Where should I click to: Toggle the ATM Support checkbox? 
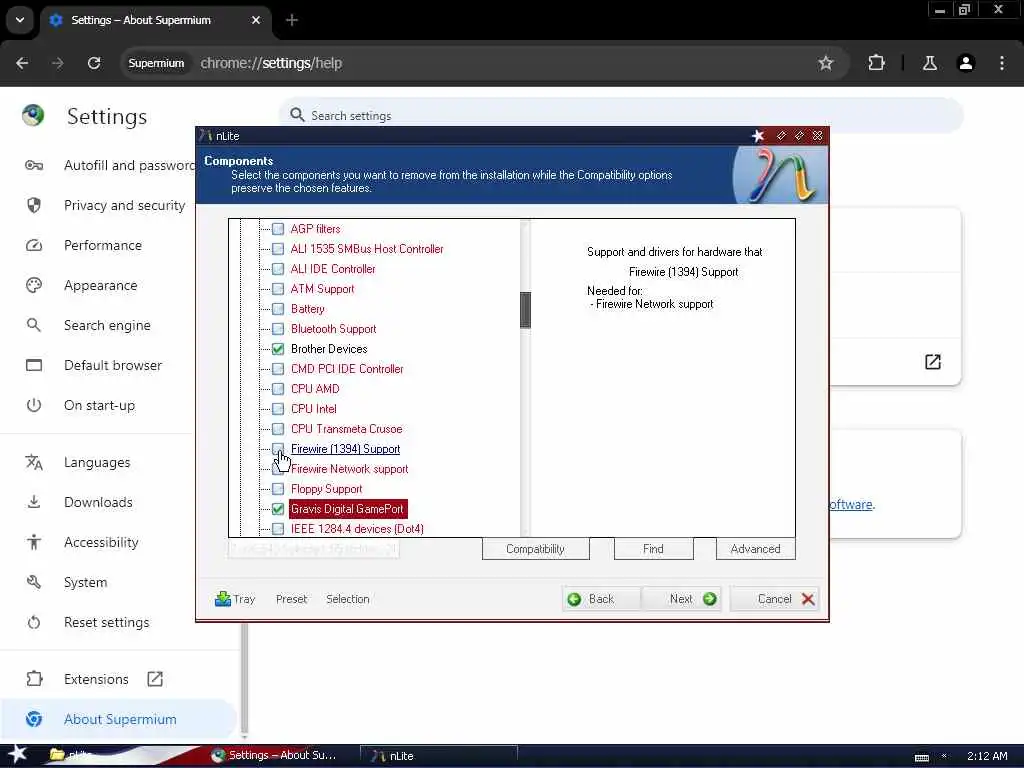[278, 289]
